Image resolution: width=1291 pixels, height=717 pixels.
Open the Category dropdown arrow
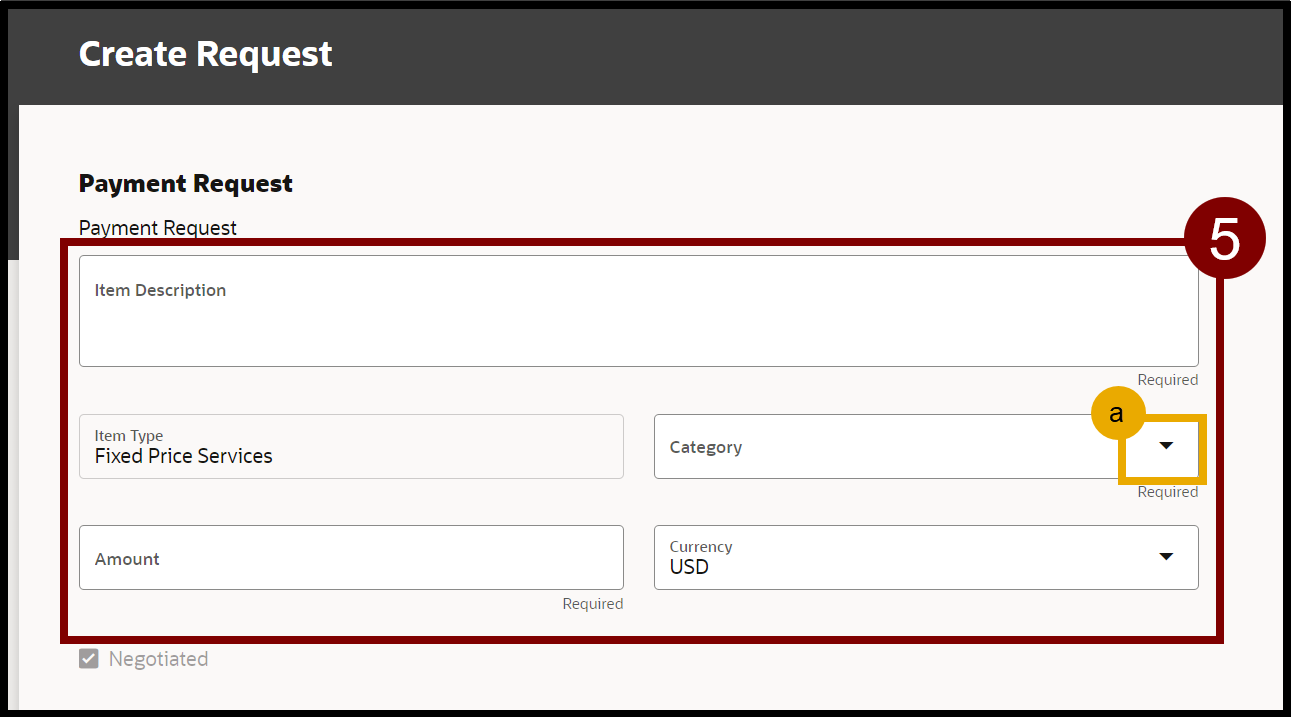coord(1165,446)
